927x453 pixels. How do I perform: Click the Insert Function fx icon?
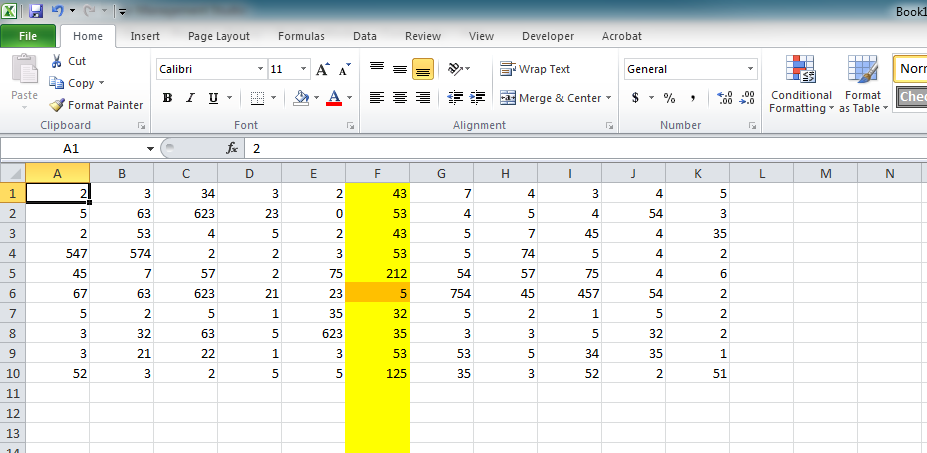click(x=232, y=148)
